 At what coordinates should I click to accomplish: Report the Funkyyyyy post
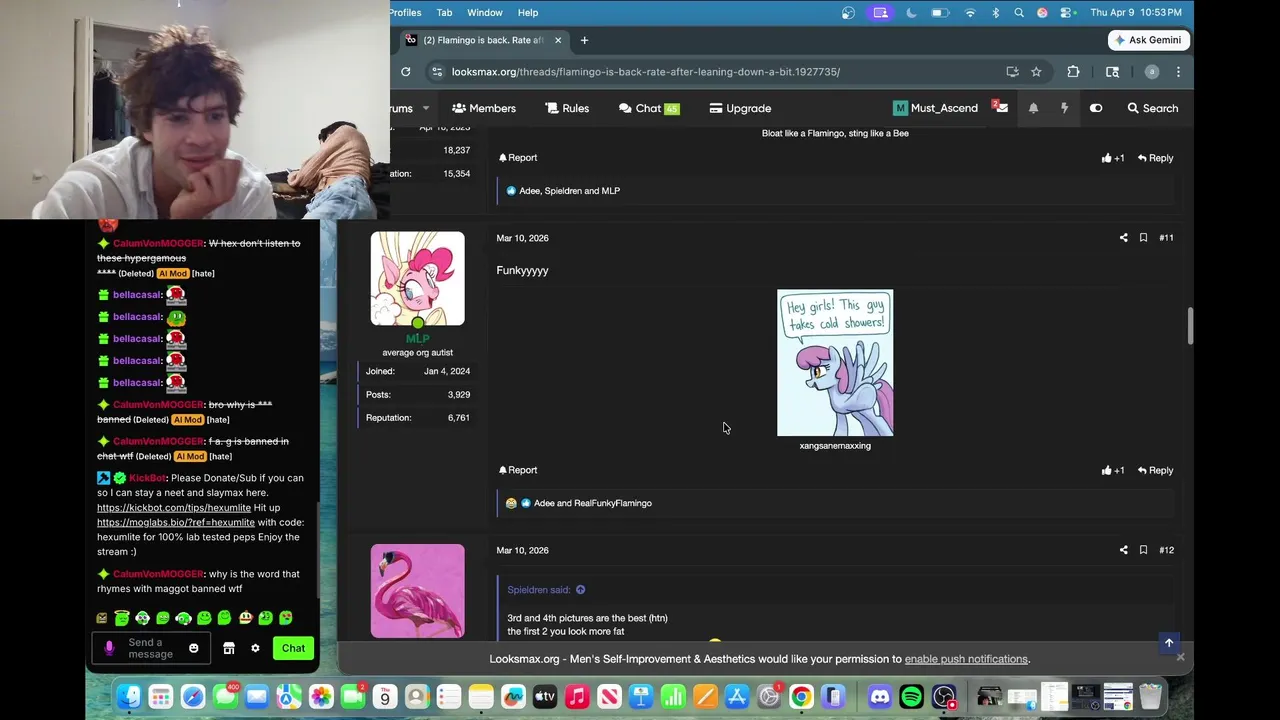click(x=518, y=470)
